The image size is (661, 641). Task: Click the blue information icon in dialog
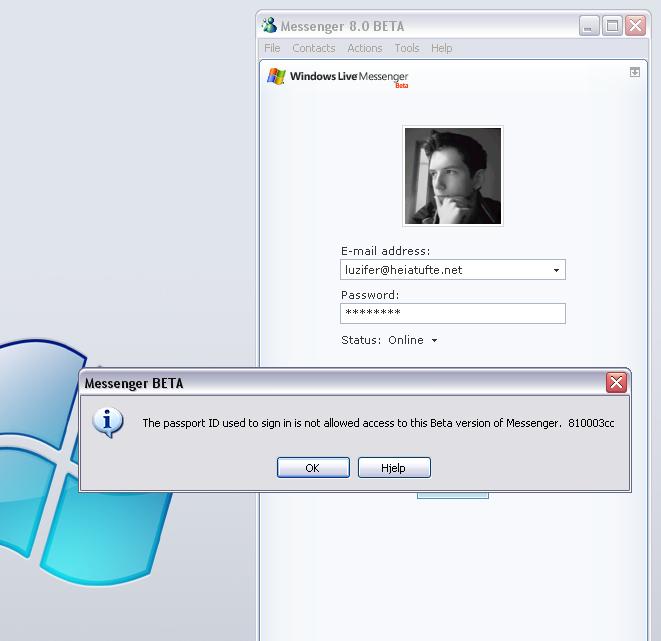pyautogui.click(x=108, y=423)
